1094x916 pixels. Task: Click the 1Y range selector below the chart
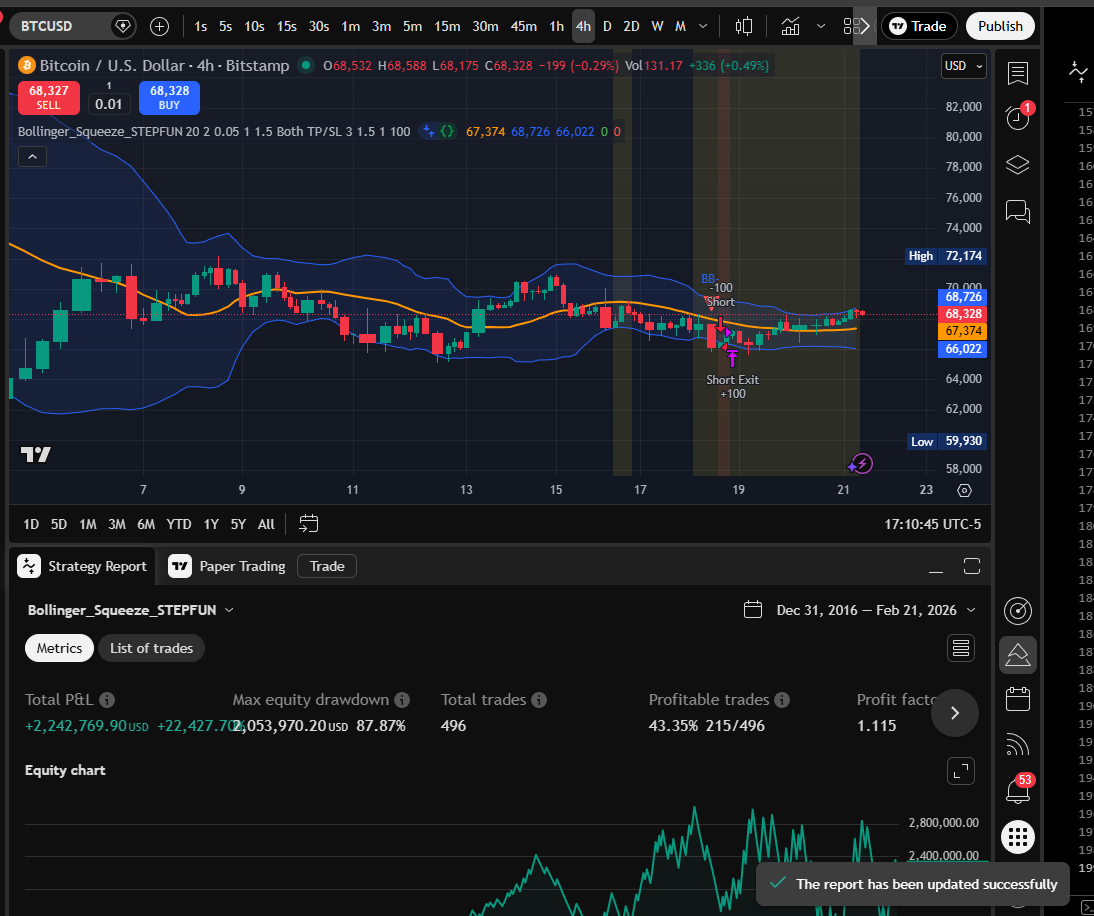pos(210,523)
